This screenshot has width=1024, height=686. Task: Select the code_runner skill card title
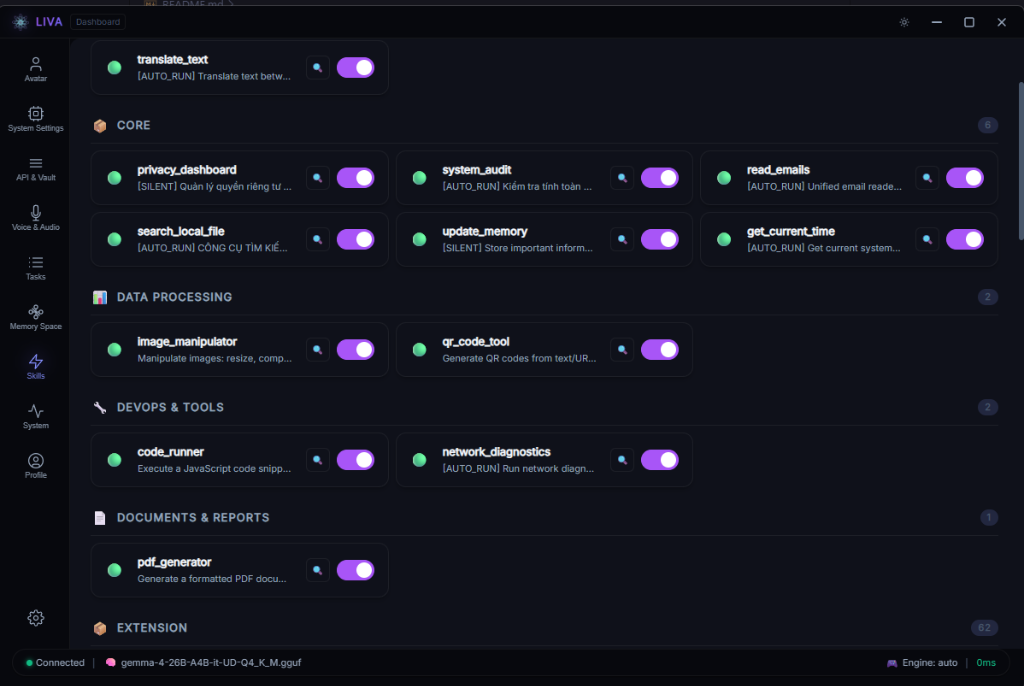[x=170, y=452]
